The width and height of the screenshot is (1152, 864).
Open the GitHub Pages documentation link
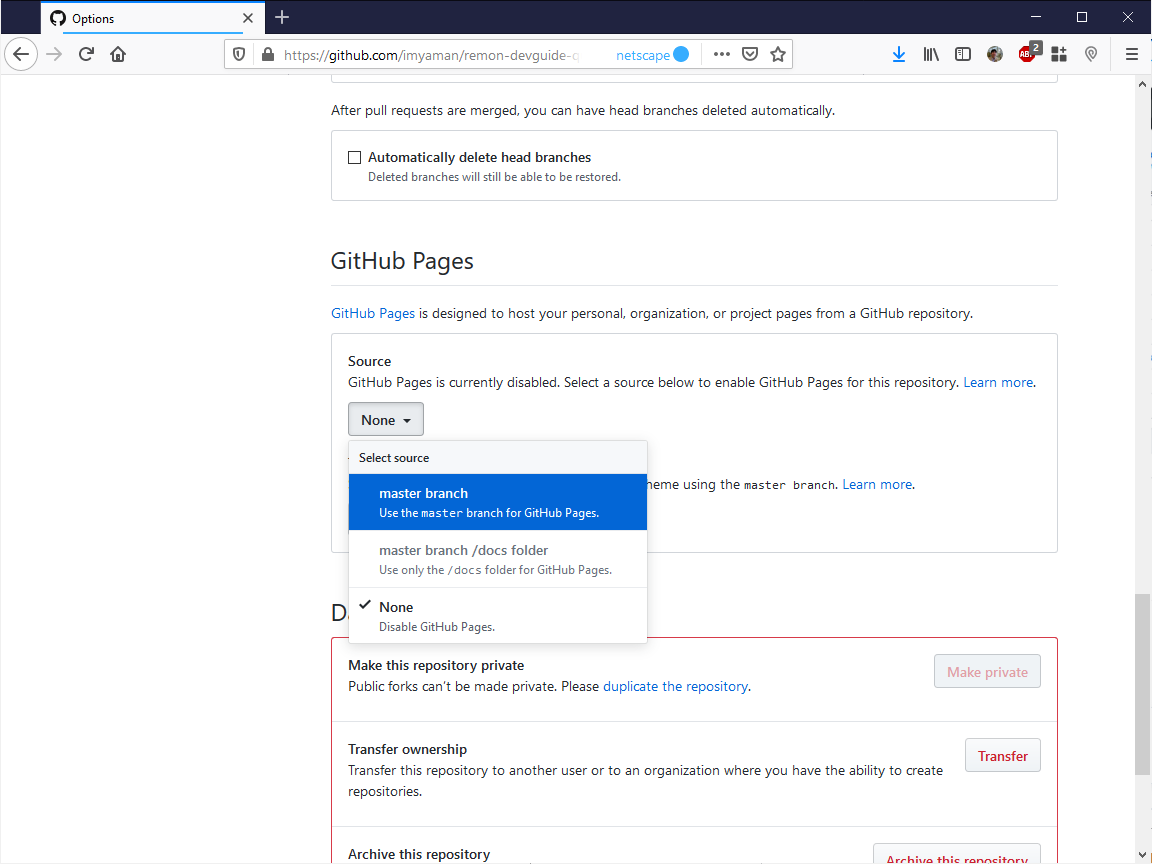tap(372, 313)
